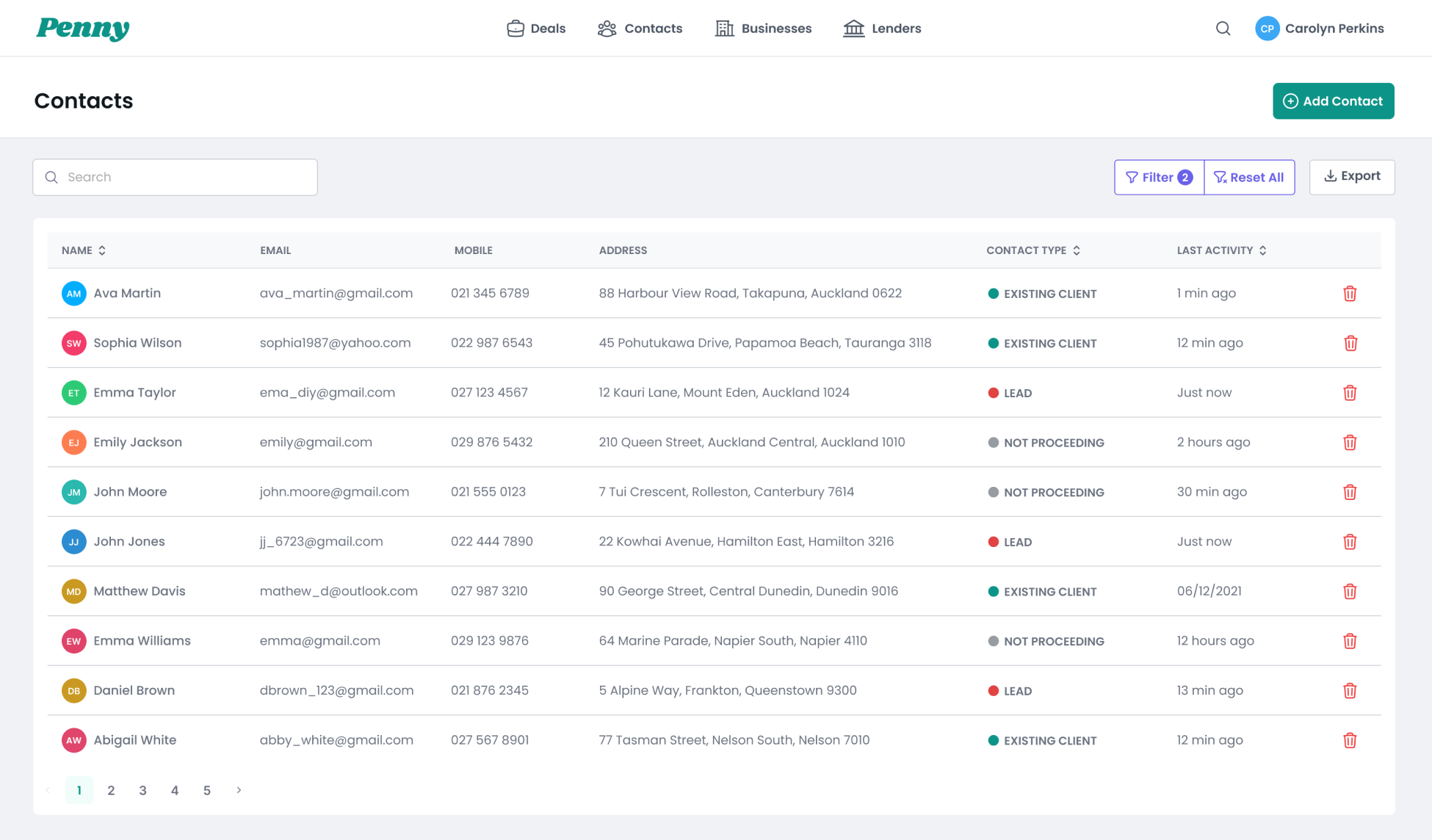
Task: Click the Contacts people icon in navigation
Action: tap(606, 28)
